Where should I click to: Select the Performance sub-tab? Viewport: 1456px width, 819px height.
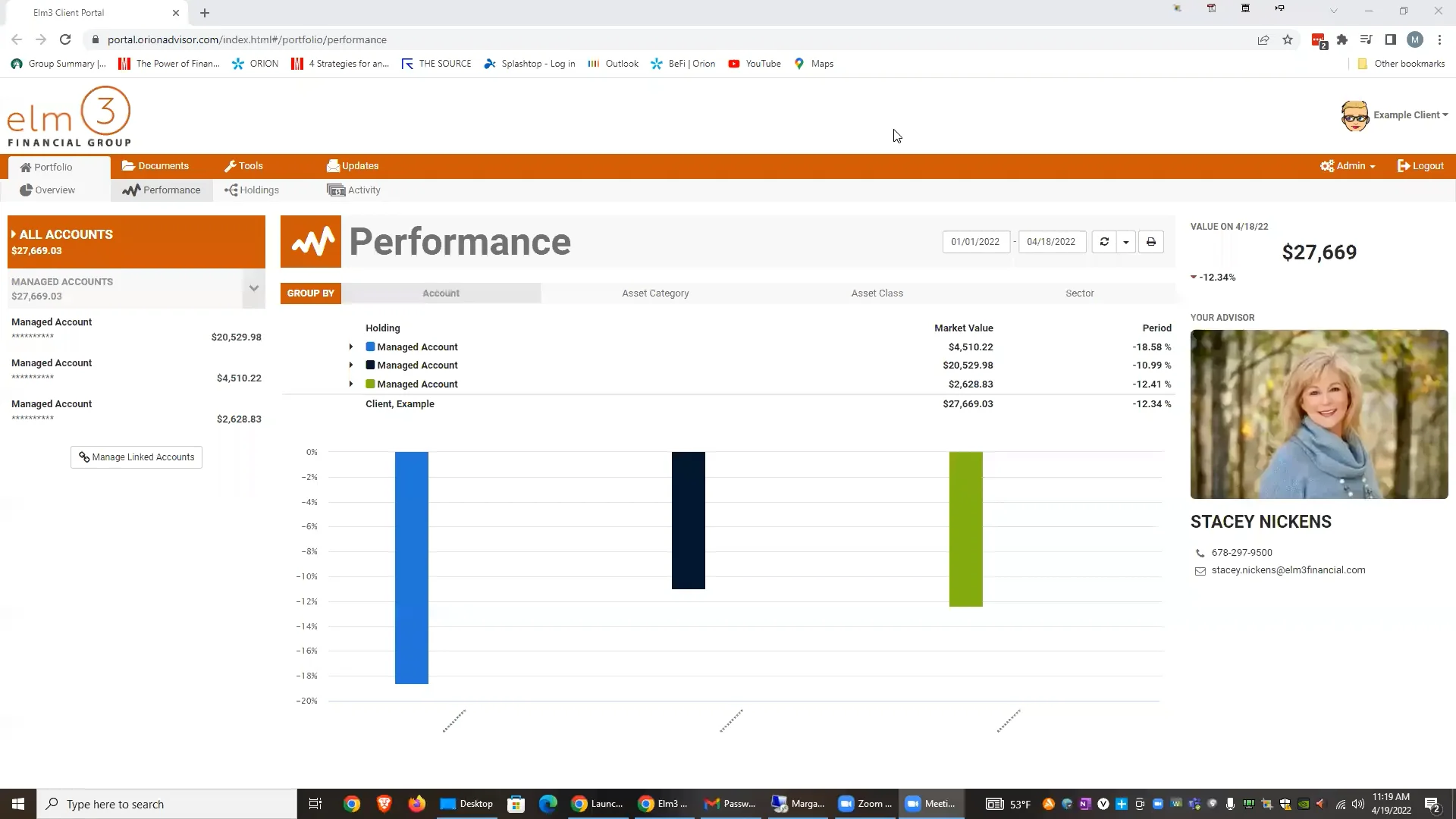(162, 190)
